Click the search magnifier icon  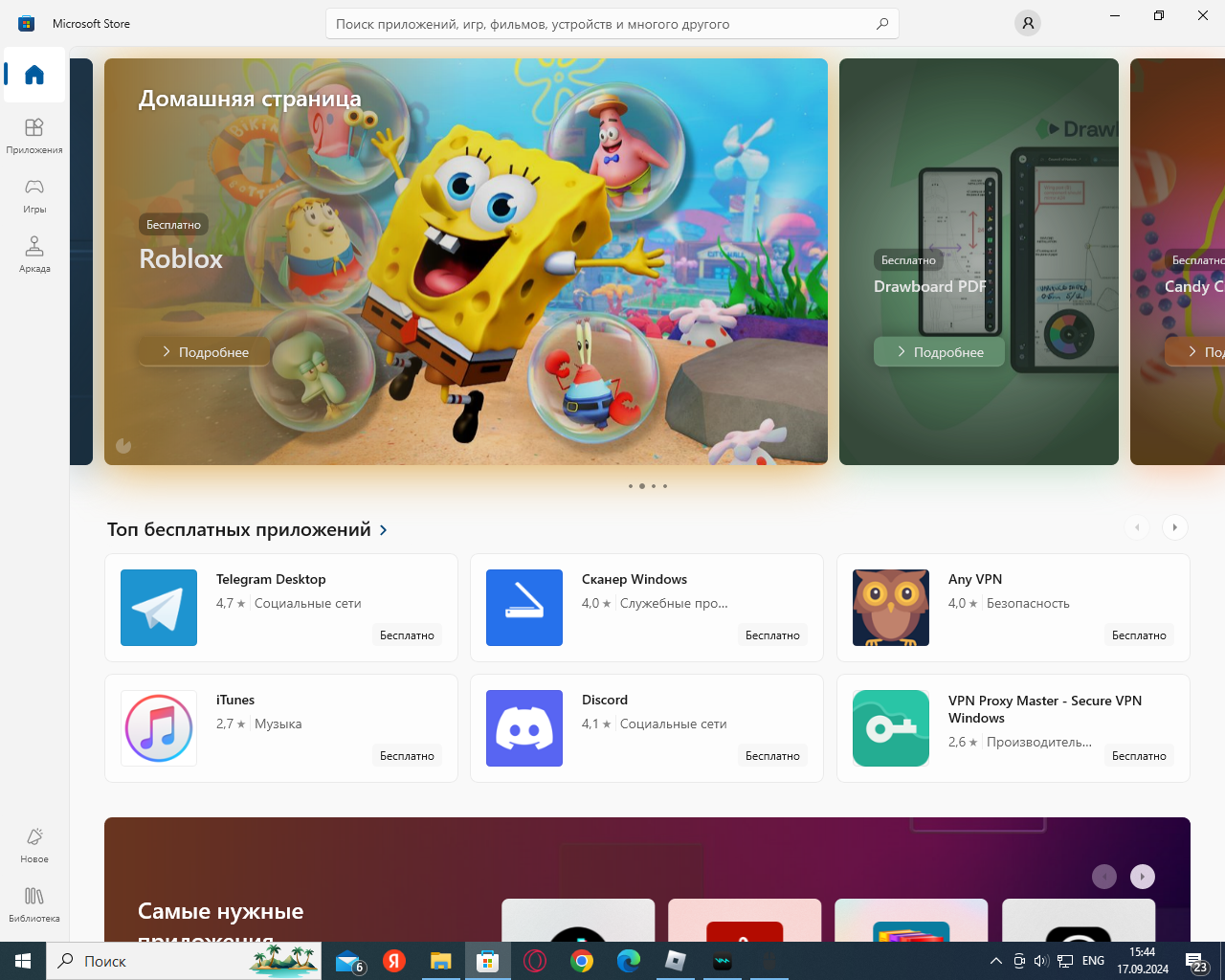(x=882, y=24)
